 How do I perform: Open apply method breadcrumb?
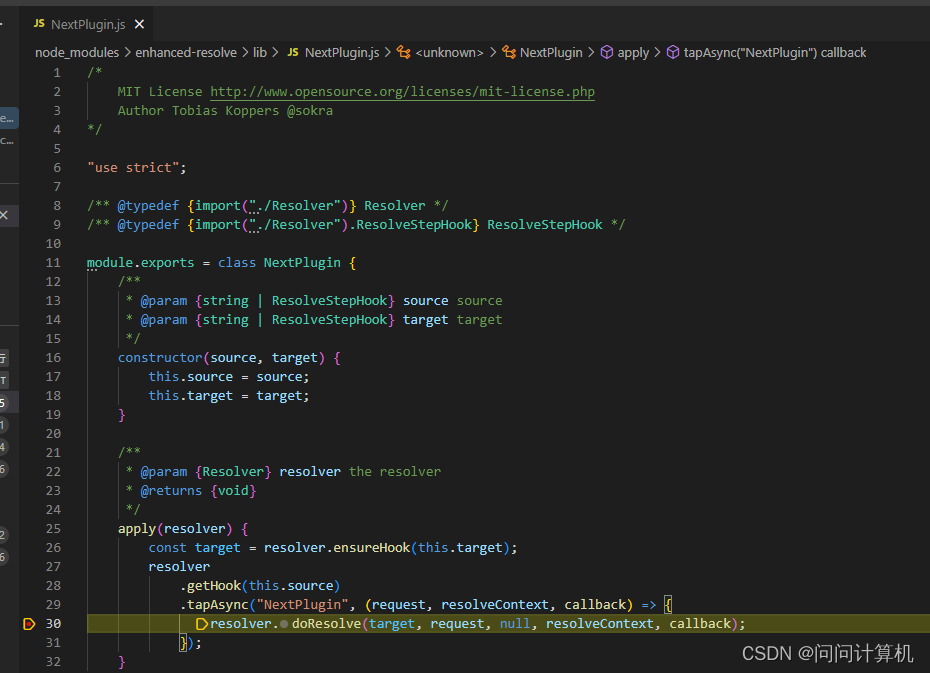click(633, 53)
